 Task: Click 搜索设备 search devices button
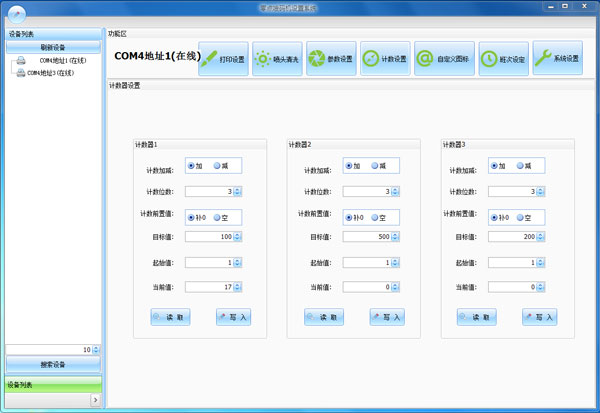[52, 364]
